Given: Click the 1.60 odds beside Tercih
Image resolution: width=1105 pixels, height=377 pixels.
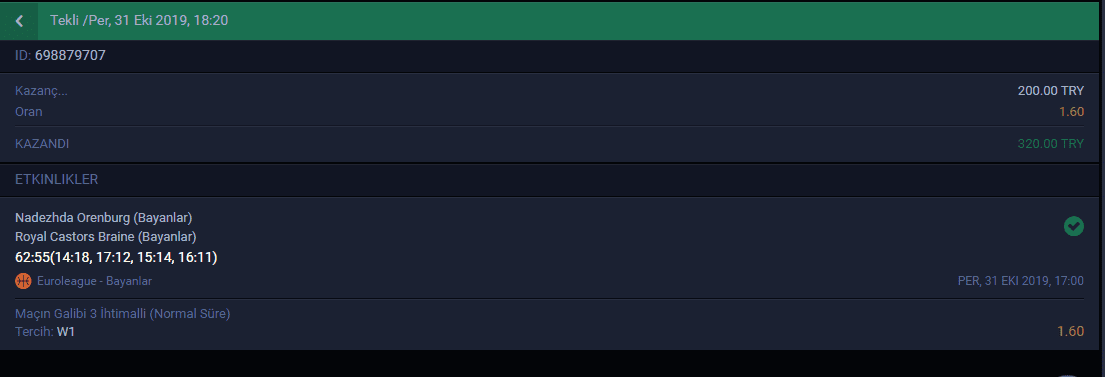Looking at the screenshot, I should [x=1071, y=331].
